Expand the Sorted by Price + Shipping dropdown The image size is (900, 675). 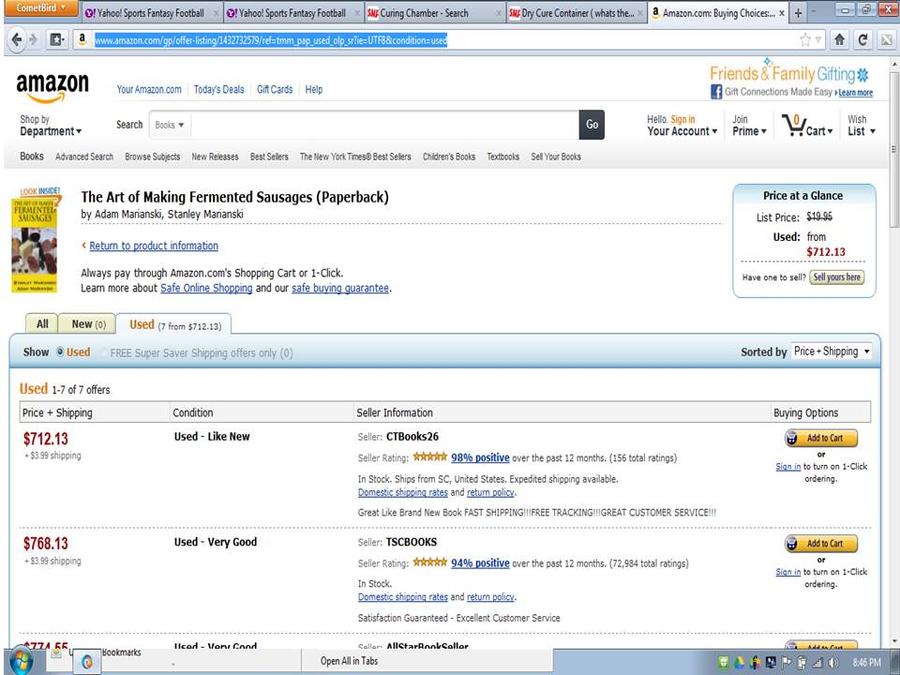(831, 352)
